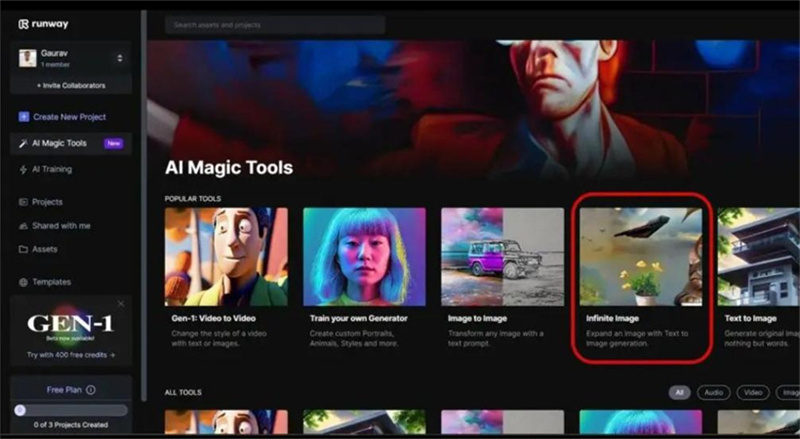Click the Free Plan info icon
The width and height of the screenshot is (800, 439).
(91, 390)
